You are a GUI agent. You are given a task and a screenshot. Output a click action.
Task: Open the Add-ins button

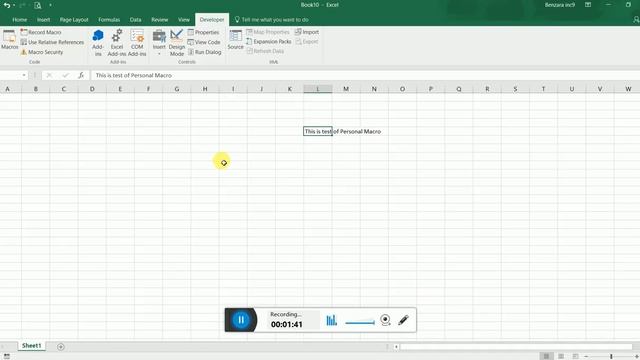98,42
